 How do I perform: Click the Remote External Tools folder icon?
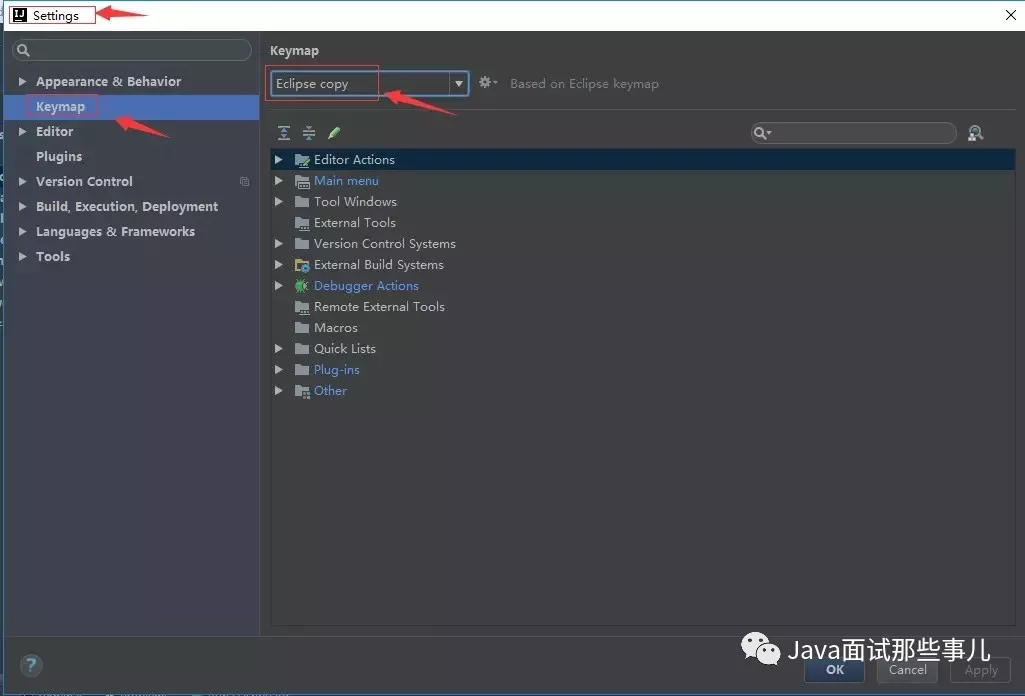[302, 307]
